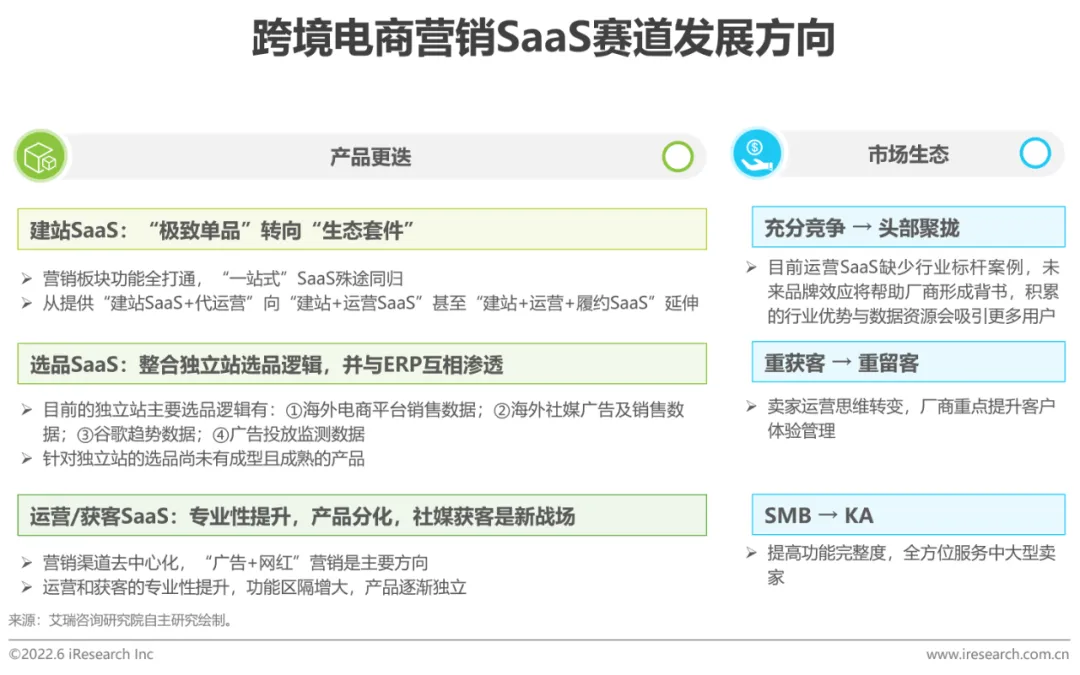Viewport: 1080px width, 675px height.
Task: Click the arrow bullet before 目前的独立站主要选品逻辑
Action: (27, 410)
